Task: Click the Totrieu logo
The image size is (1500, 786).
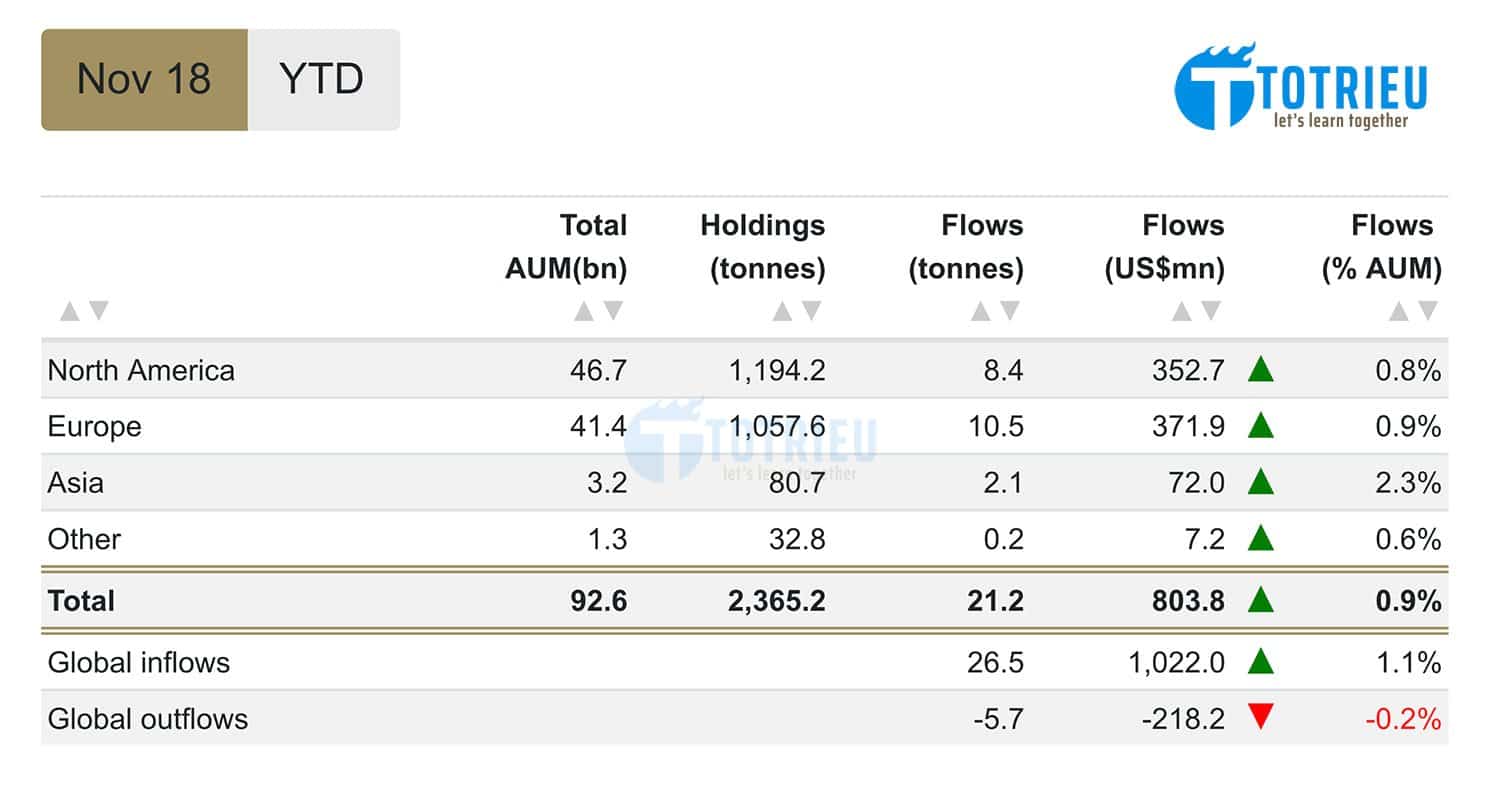Action: [1301, 88]
